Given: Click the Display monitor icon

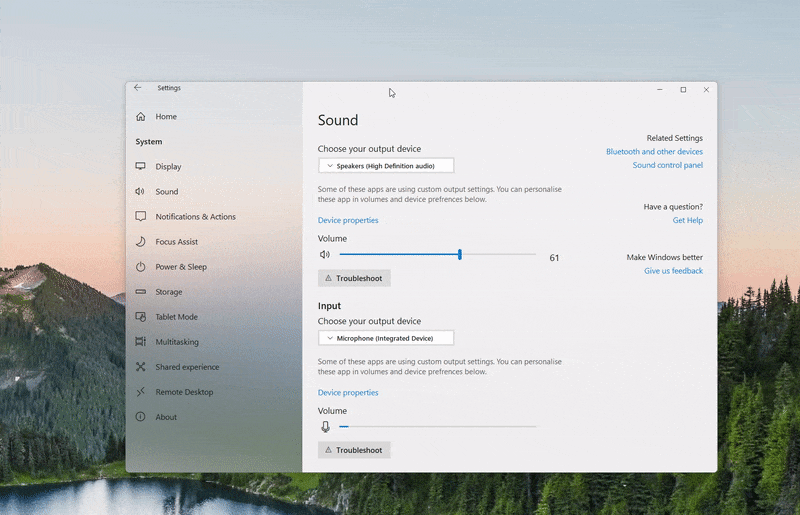Looking at the screenshot, I should click(x=140, y=166).
